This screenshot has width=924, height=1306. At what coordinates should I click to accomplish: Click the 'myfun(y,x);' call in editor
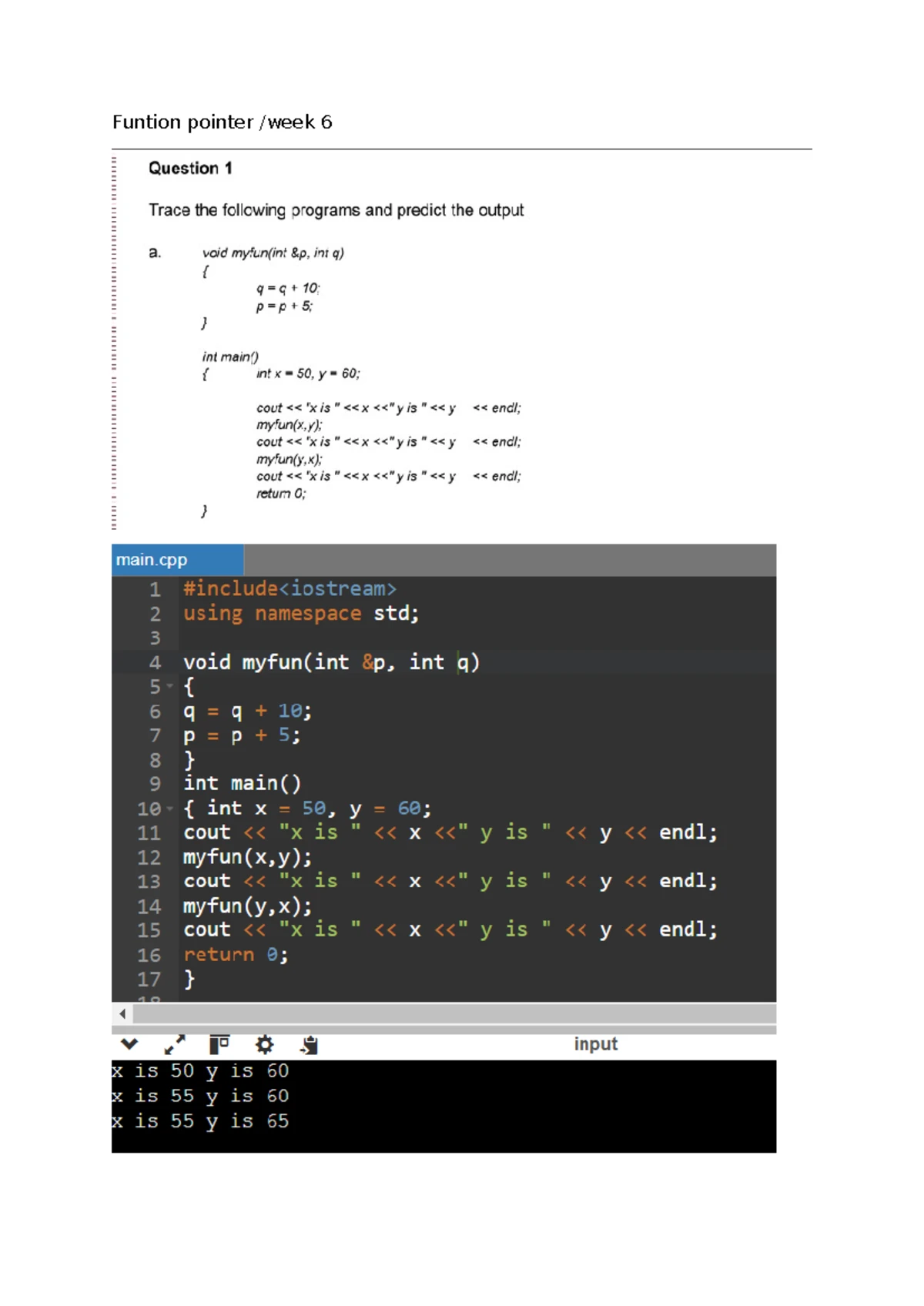(x=247, y=906)
